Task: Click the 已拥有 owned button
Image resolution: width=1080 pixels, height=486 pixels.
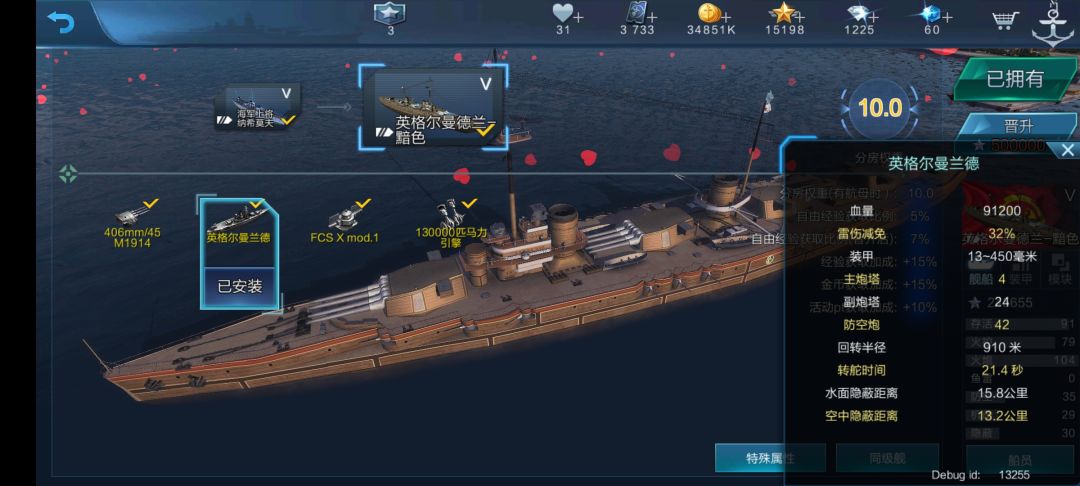Action: 1015,79
